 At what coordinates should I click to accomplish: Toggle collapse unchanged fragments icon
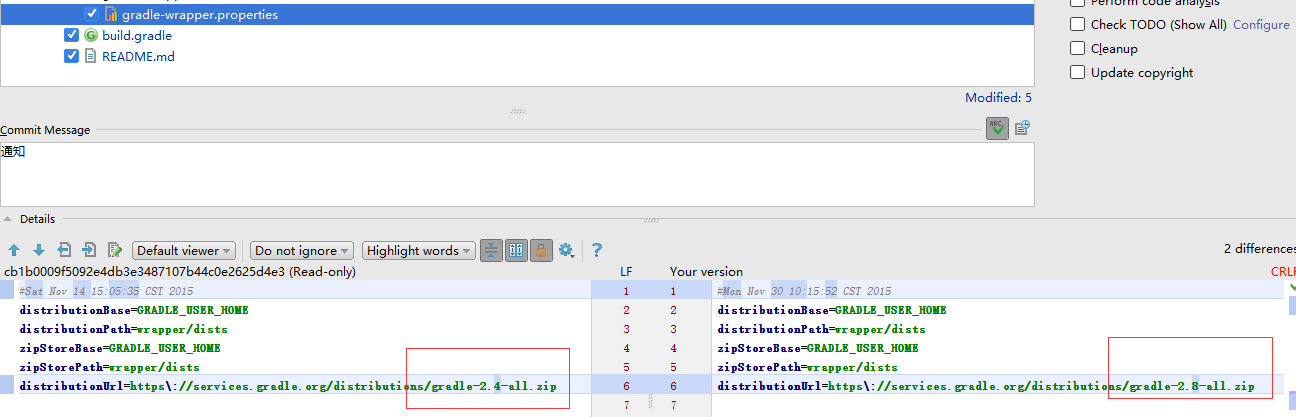(x=491, y=250)
